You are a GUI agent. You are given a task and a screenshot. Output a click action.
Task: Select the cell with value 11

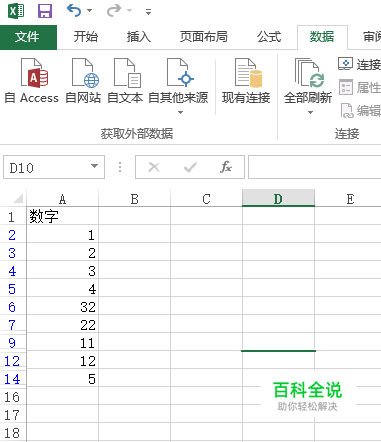pyautogui.click(x=62, y=343)
